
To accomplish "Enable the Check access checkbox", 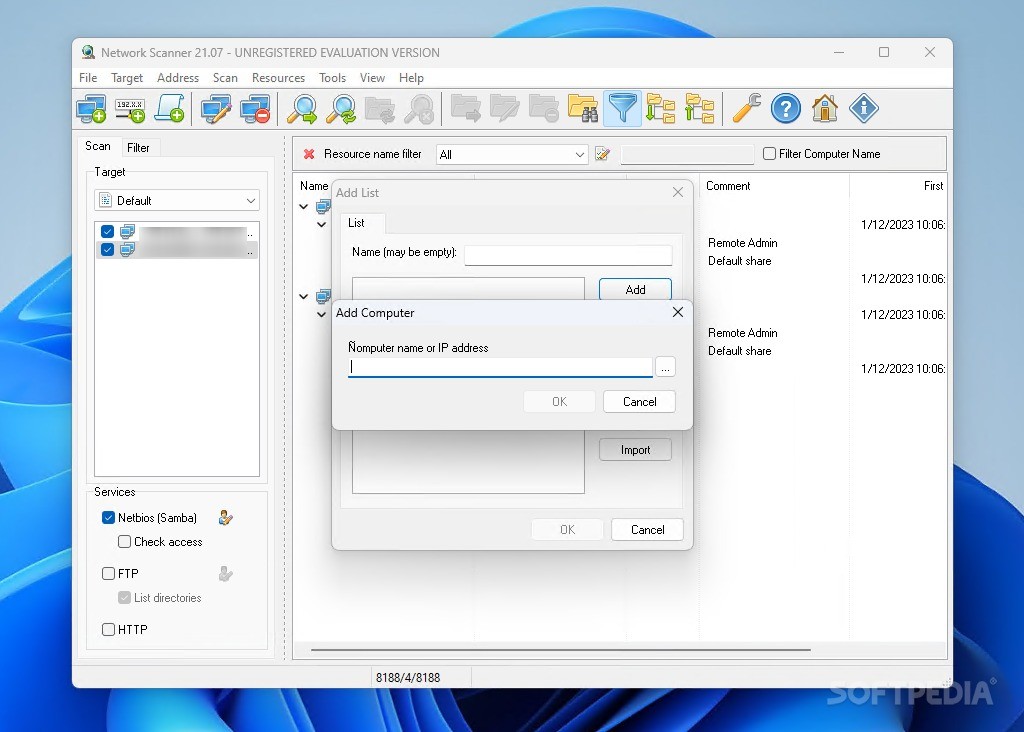I will point(124,541).
